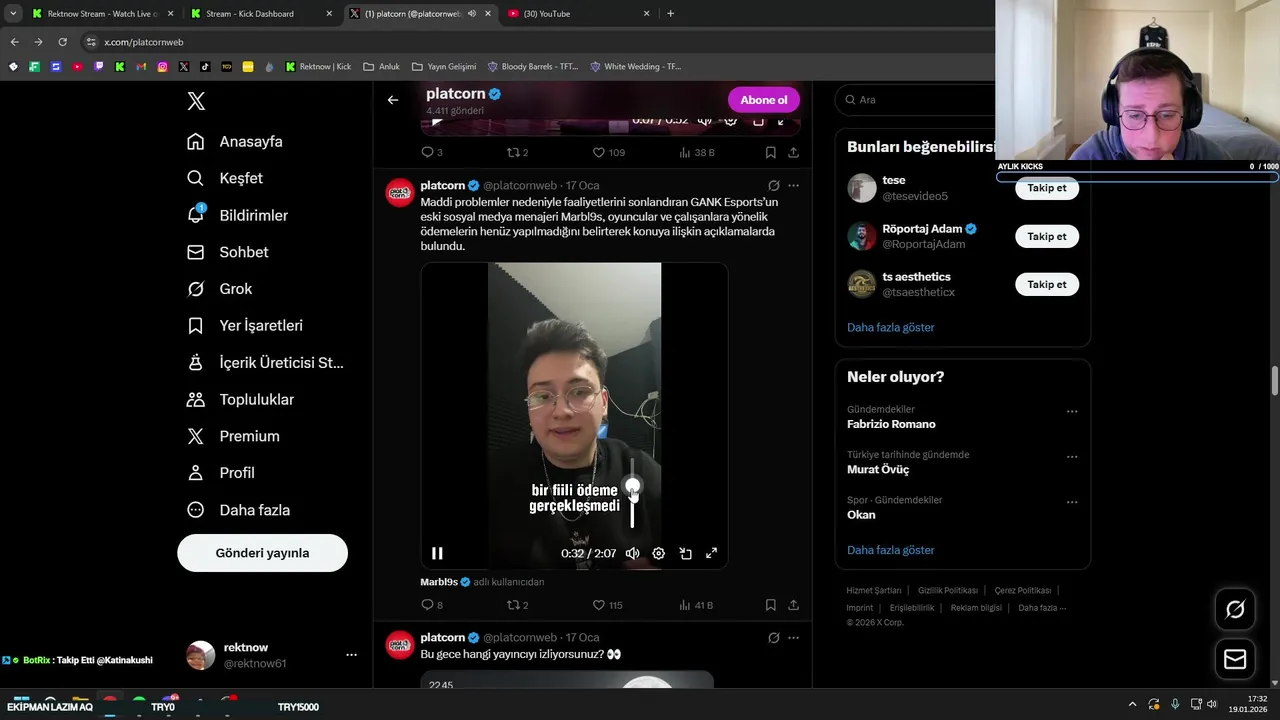This screenshot has width=1280, height=720.
Task: Open options for Okan trend
Action: (x=1072, y=502)
